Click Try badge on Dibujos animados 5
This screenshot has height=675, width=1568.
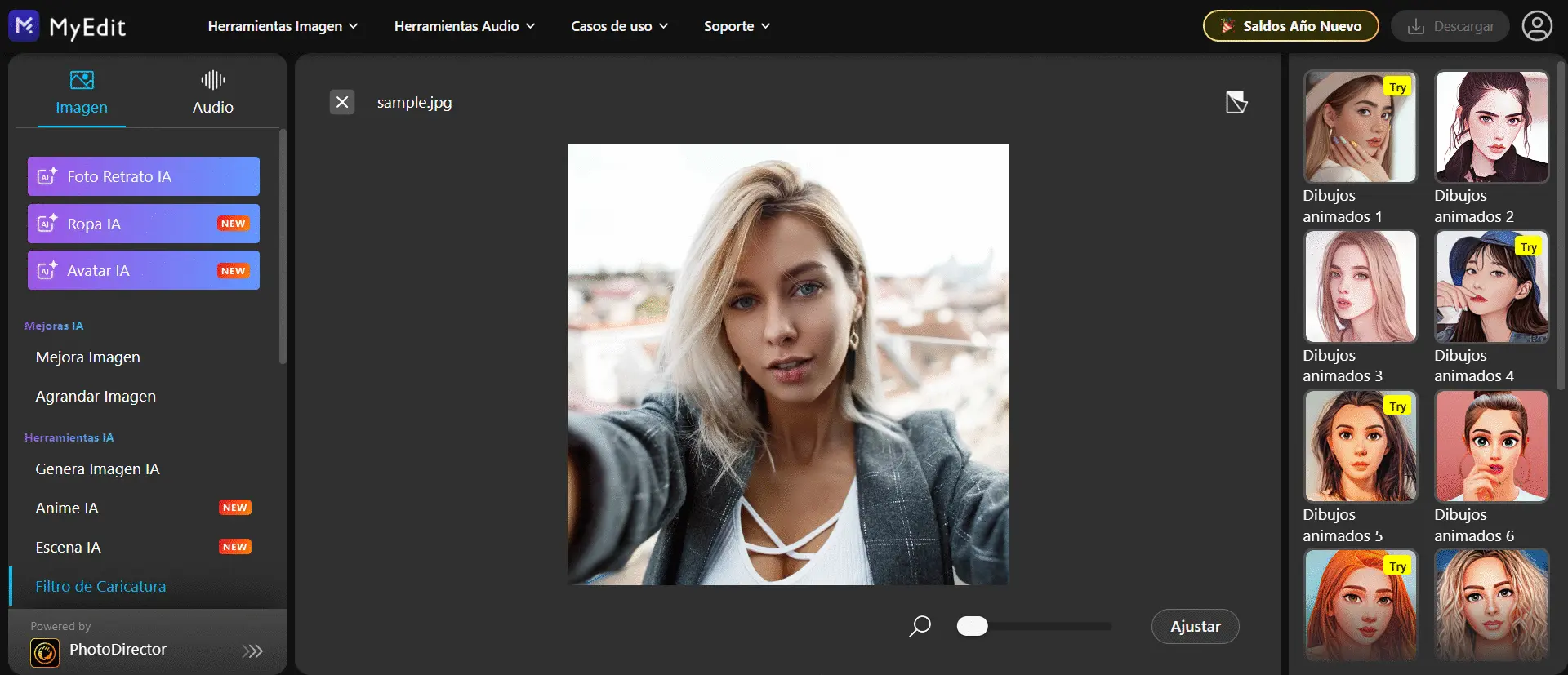(1398, 406)
